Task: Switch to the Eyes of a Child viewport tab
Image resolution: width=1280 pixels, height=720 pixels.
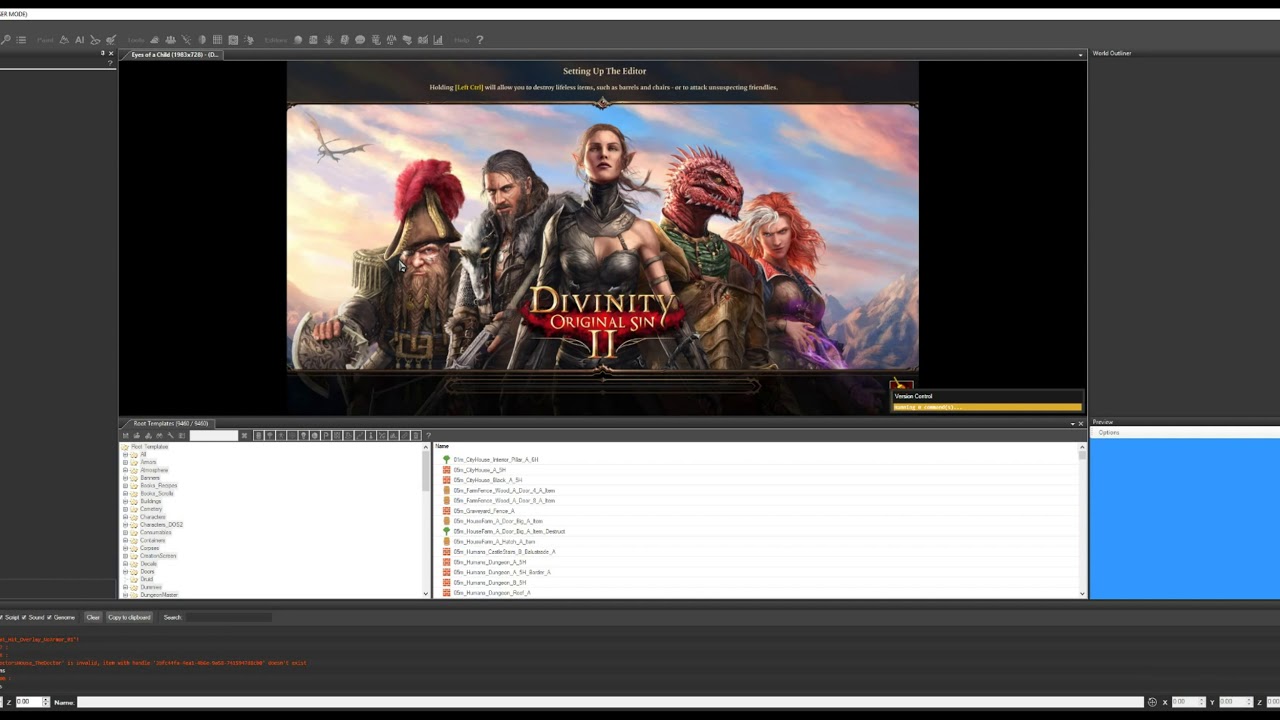Action: pyautogui.click(x=175, y=55)
